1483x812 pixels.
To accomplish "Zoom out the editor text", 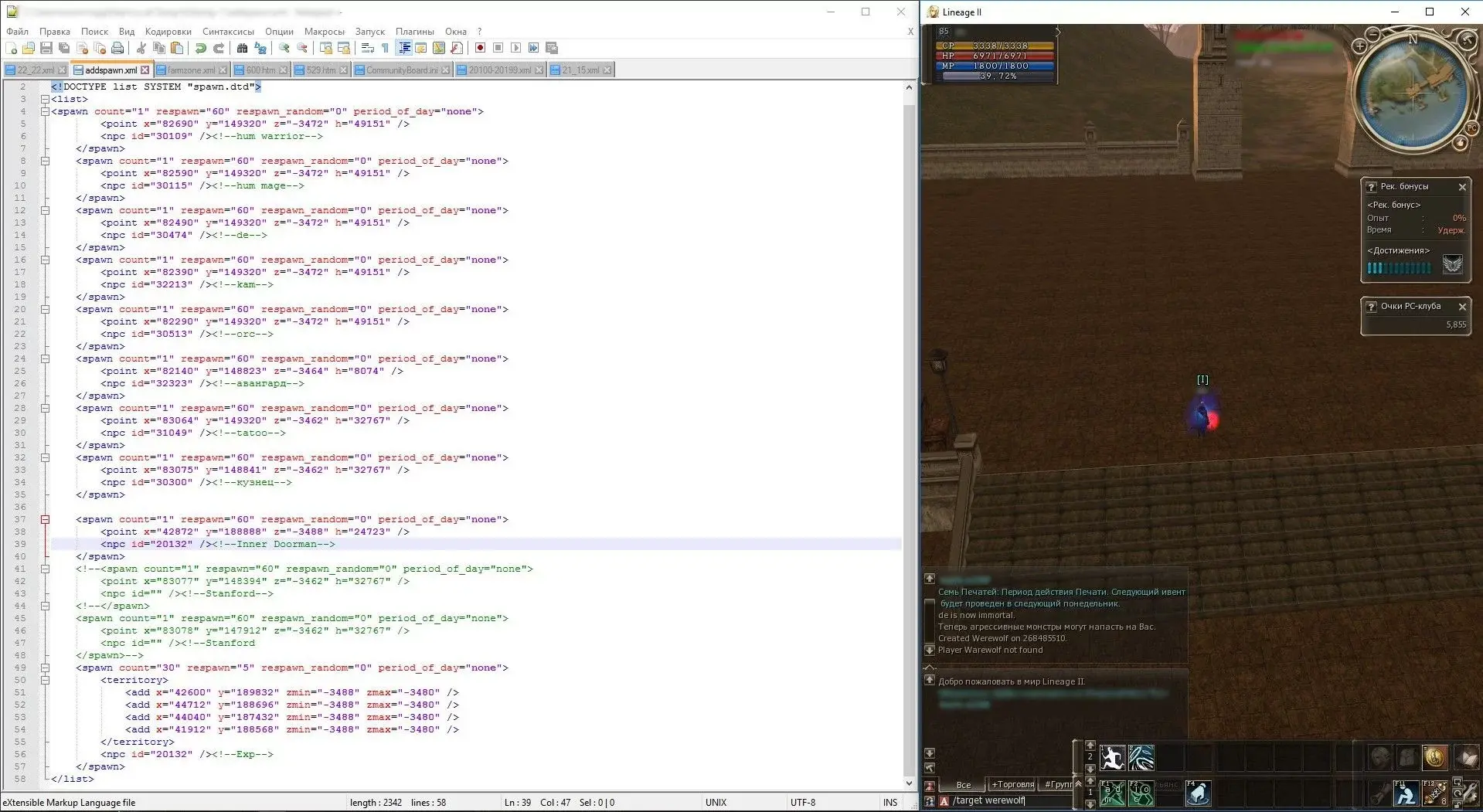I will click(x=302, y=48).
